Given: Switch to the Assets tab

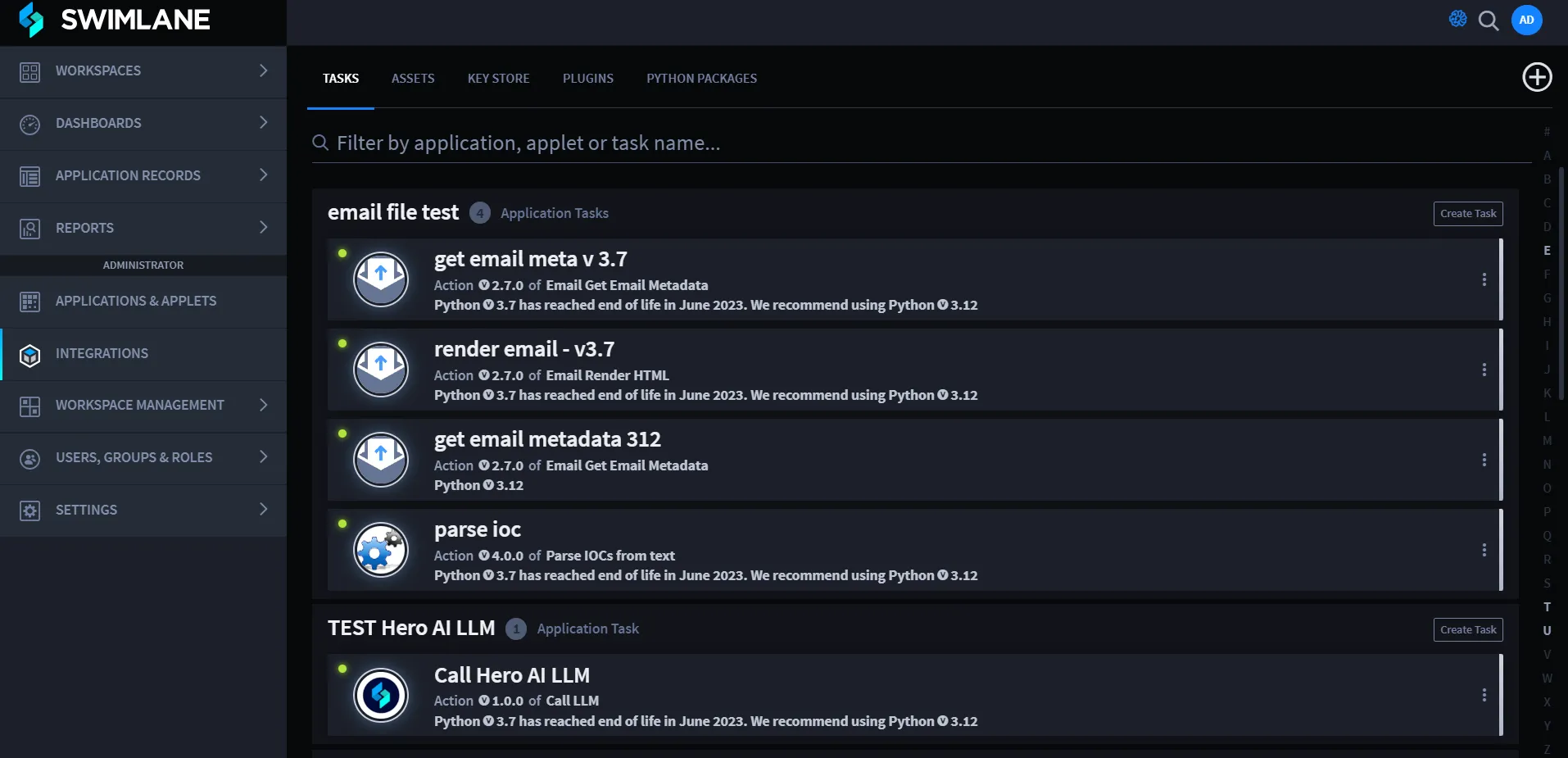Looking at the screenshot, I should click(x=413, y=79).
